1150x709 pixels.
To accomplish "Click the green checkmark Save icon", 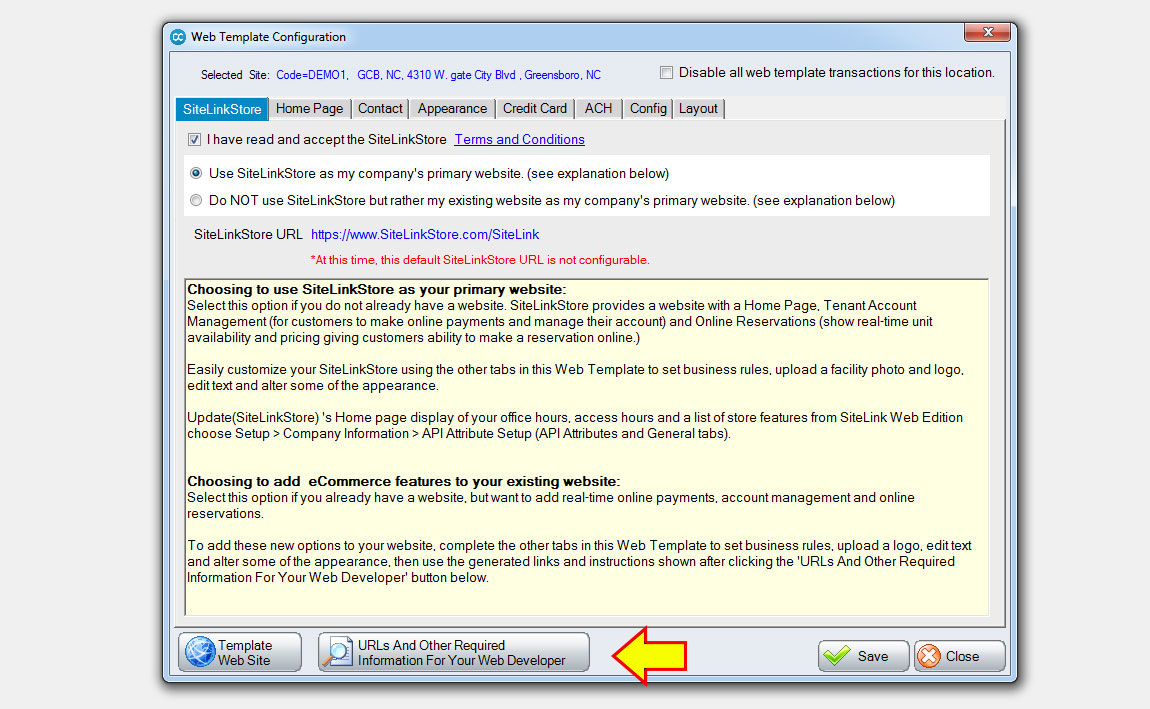I will pyautogui.click(x=837, y=655).
